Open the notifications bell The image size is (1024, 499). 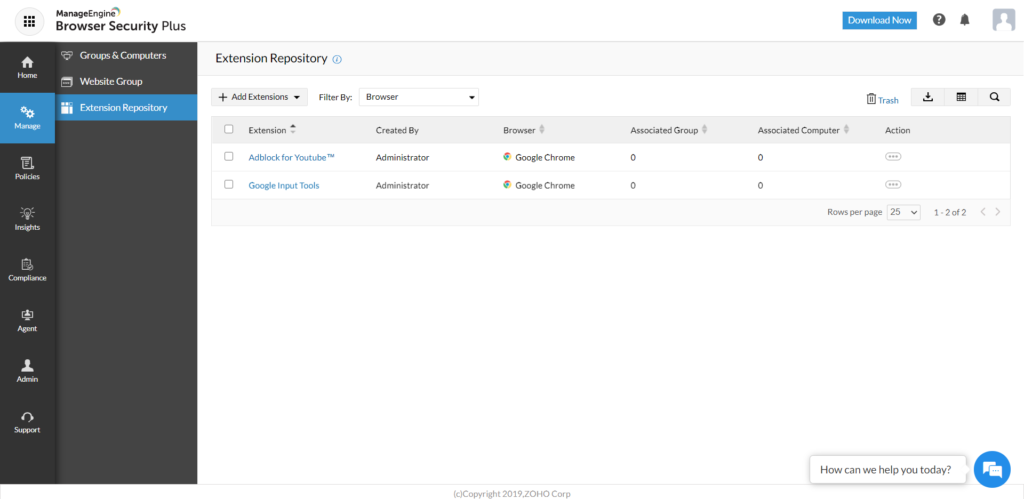point(965,20)
